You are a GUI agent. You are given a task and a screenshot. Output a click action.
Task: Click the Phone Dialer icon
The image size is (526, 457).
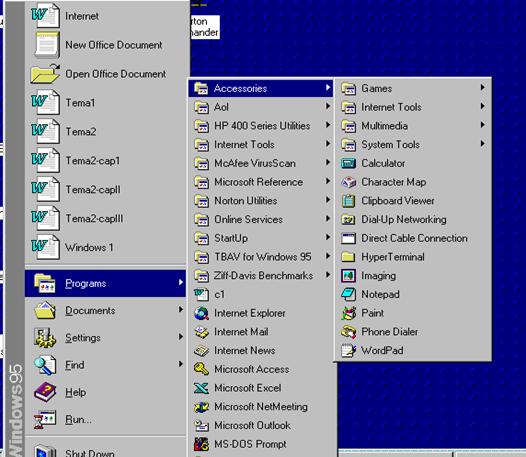[348, 332]
